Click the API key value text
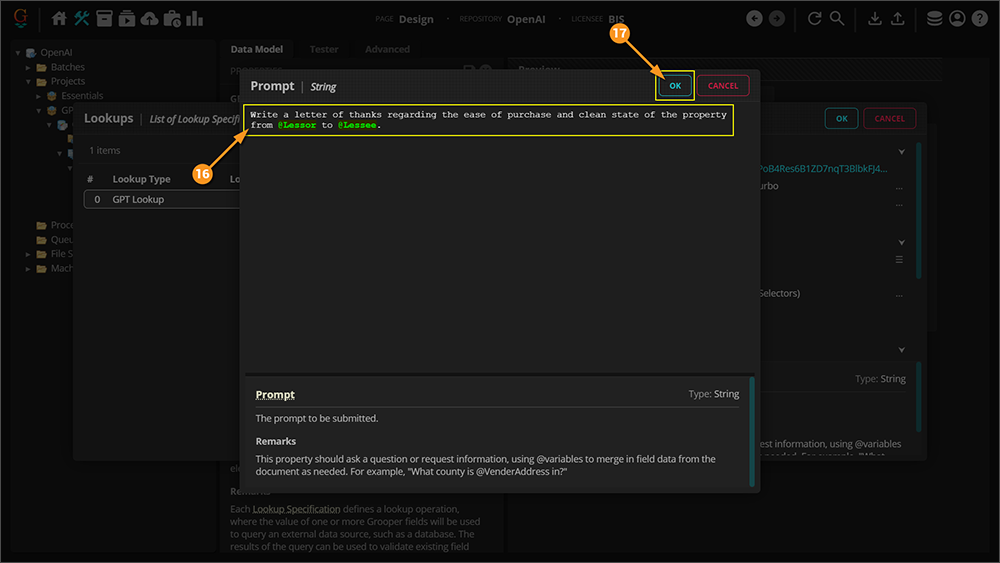1000x563 pixels. (x=822, y=168)
